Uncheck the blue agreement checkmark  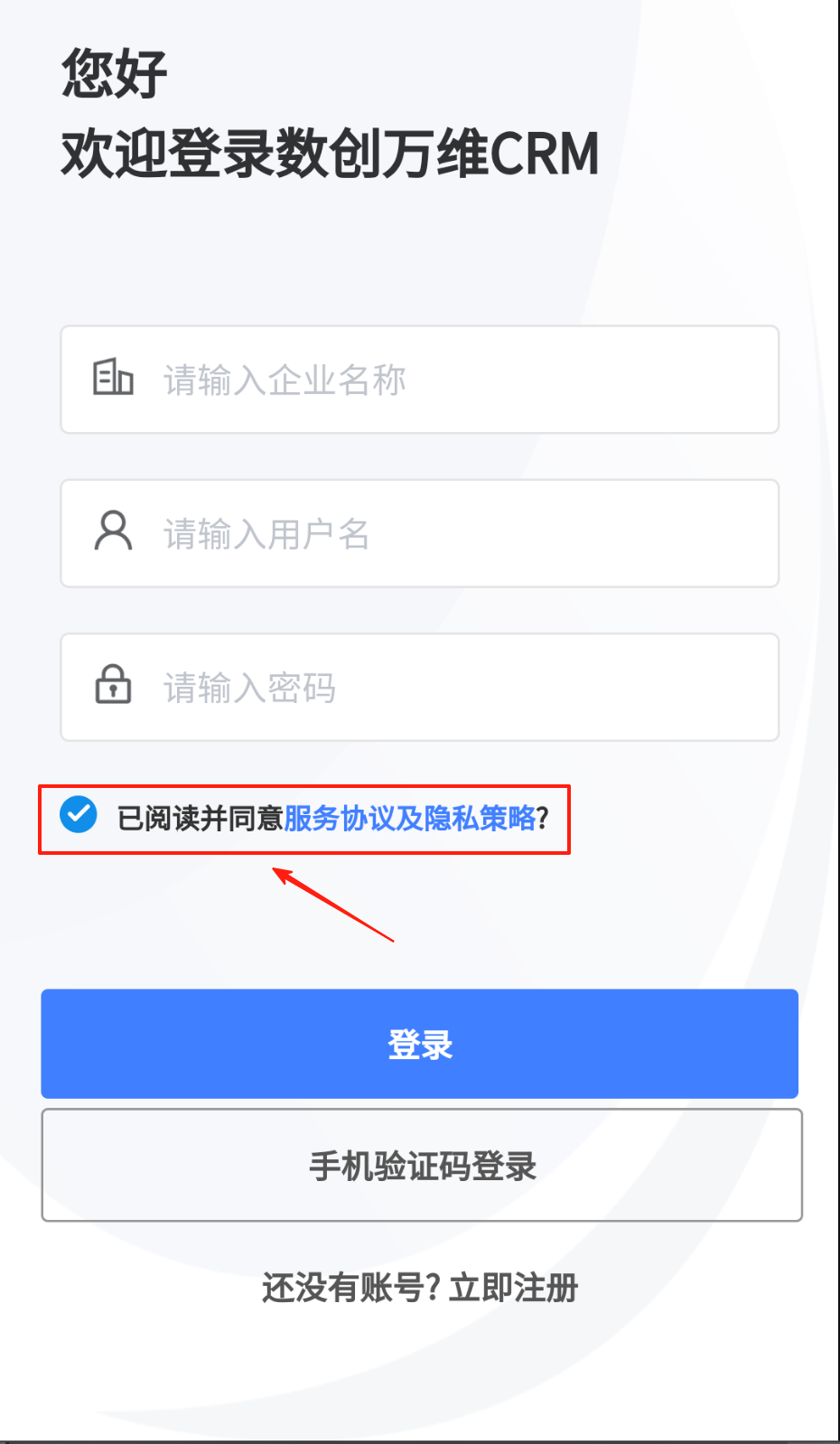79,815
